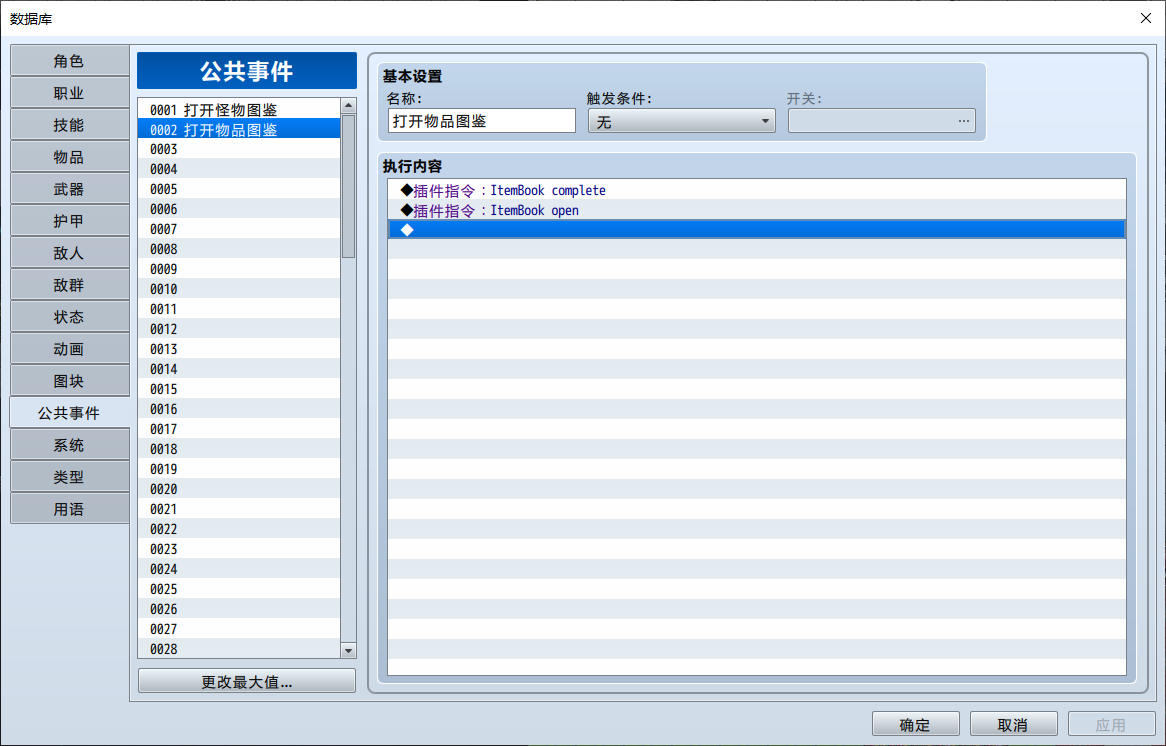This screenshot has height=746, width=1166.
Task: Select the 物品 tab
Action: pyautogui.click(x=69, y=157)
